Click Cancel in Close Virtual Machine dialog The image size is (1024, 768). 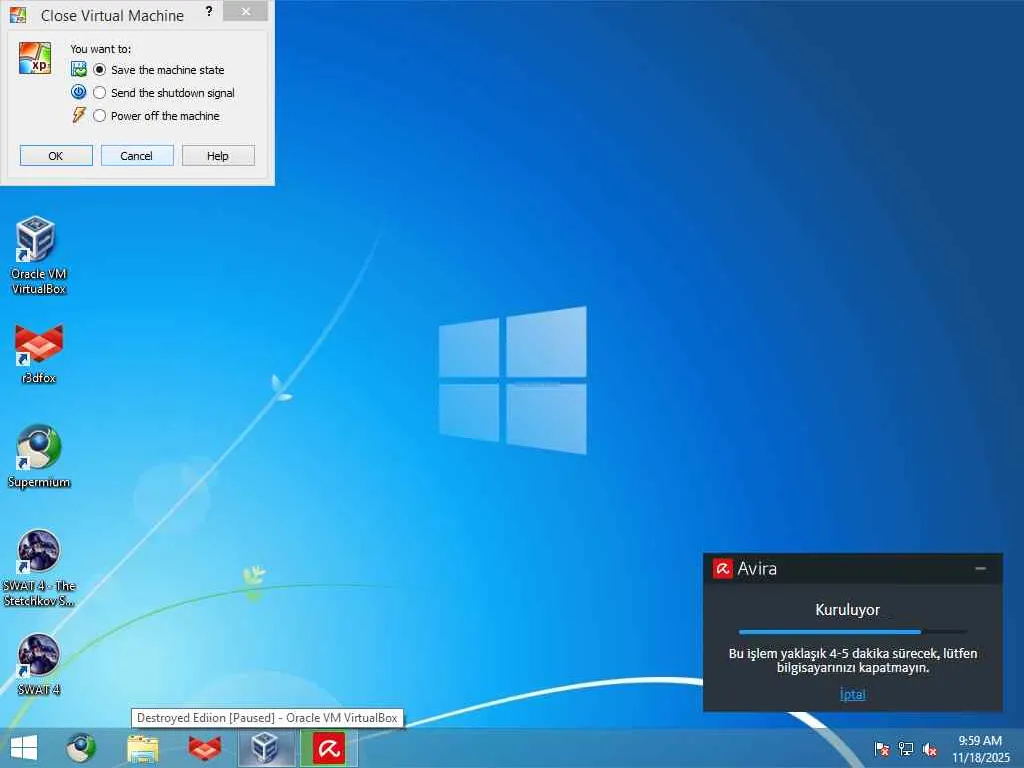click(x=136, y=155)
